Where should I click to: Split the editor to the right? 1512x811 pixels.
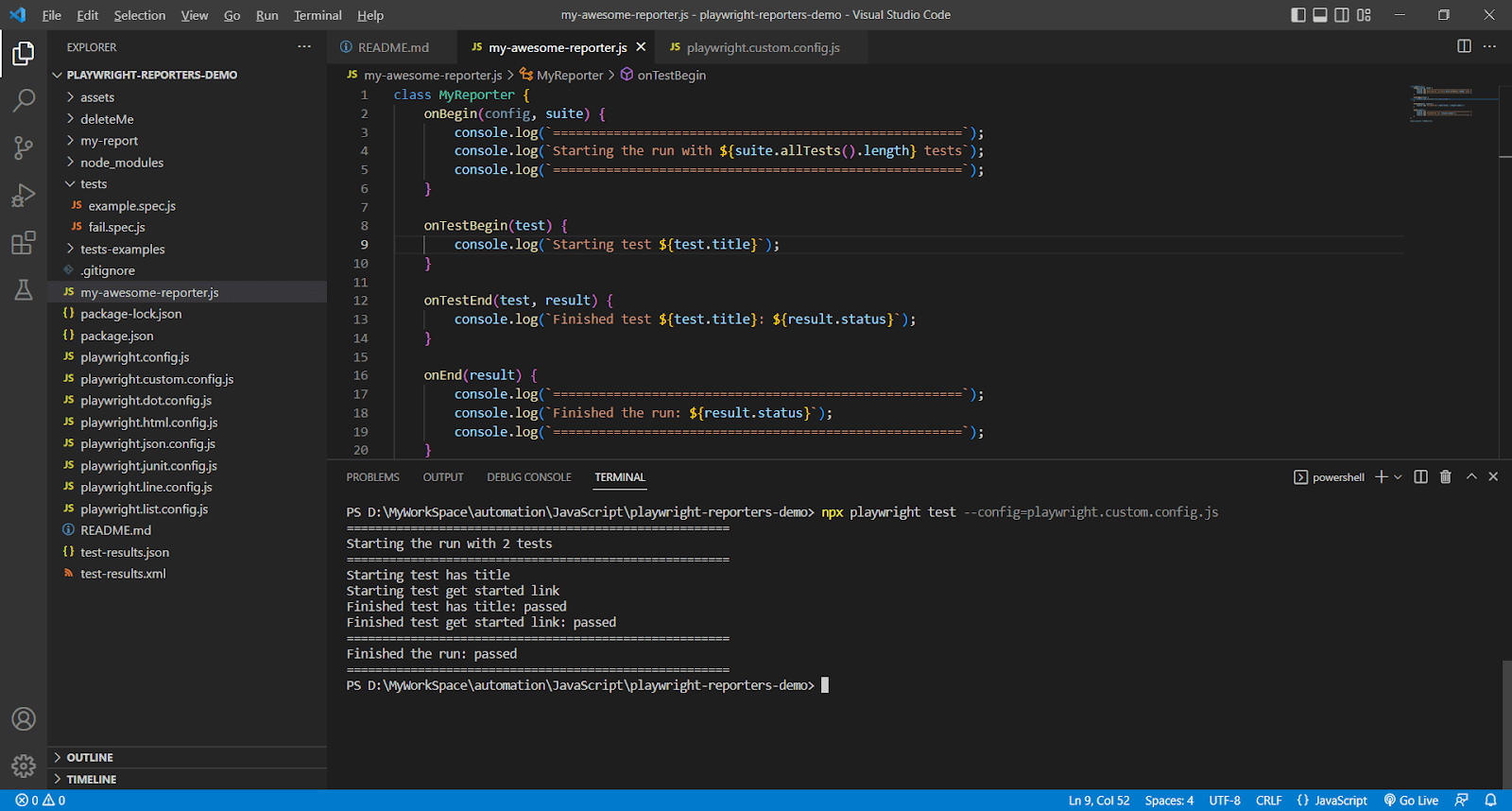1464,46
